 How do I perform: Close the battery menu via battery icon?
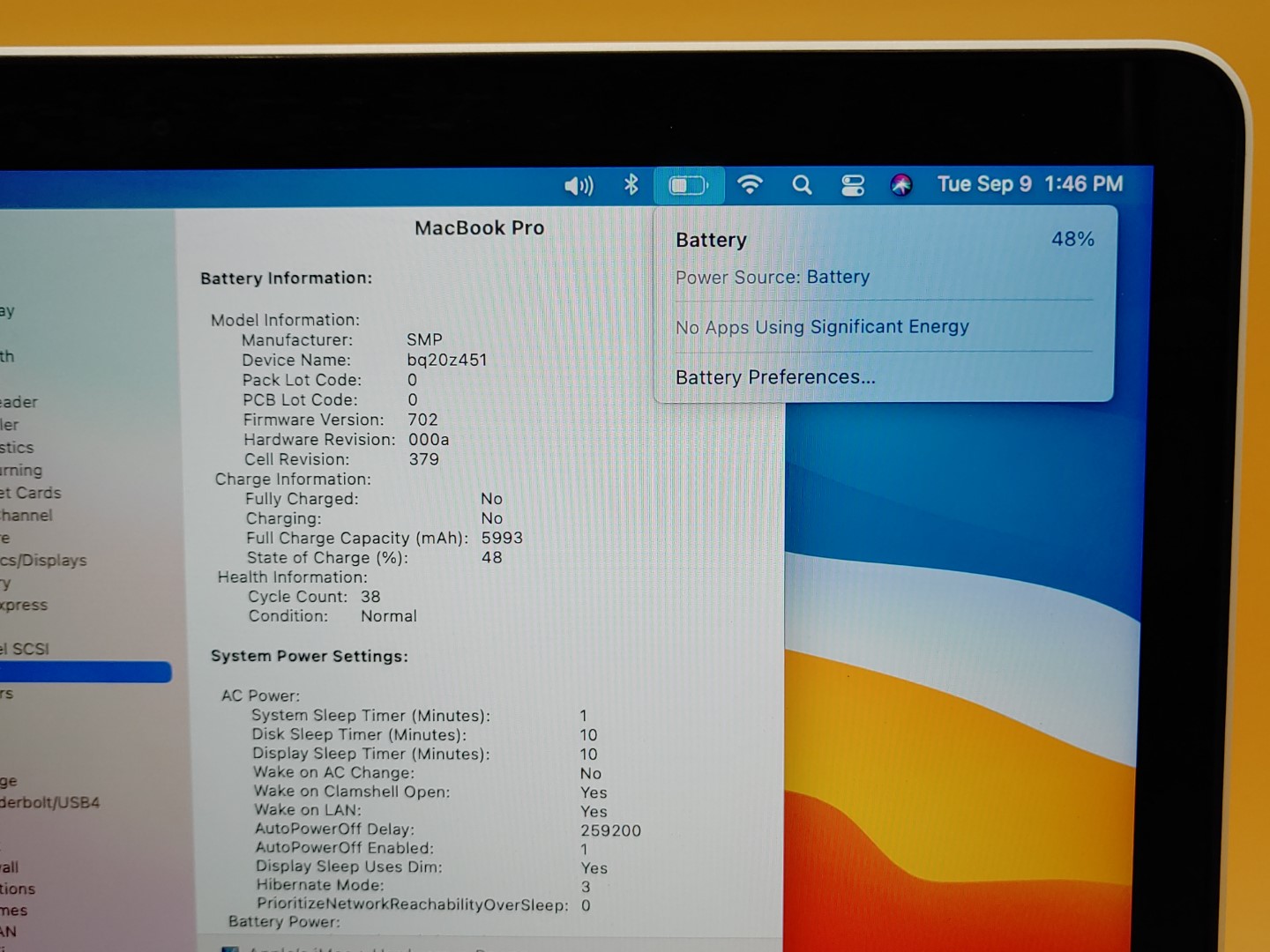pyautogui.click(x=688, y=185)
